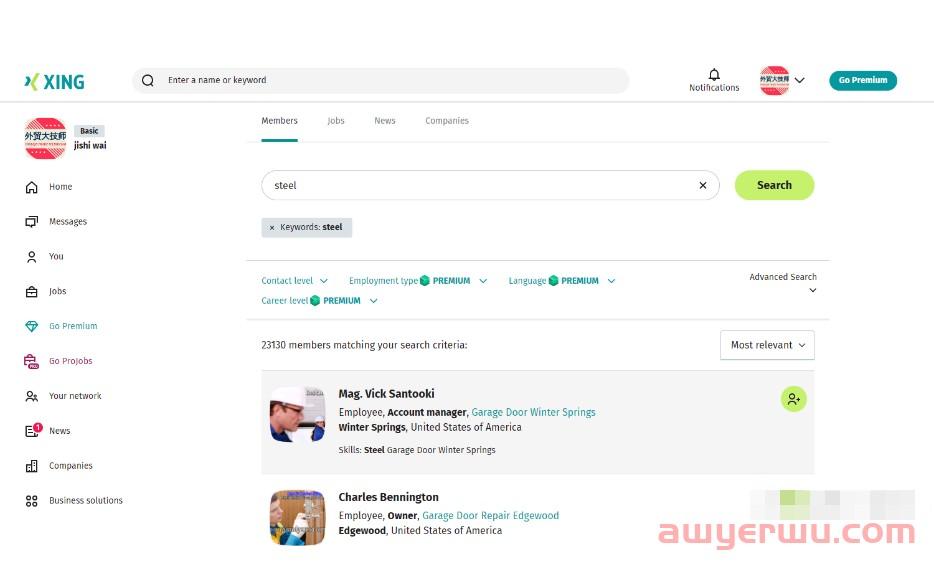Click the top-right profile avatar

[774, 80]
